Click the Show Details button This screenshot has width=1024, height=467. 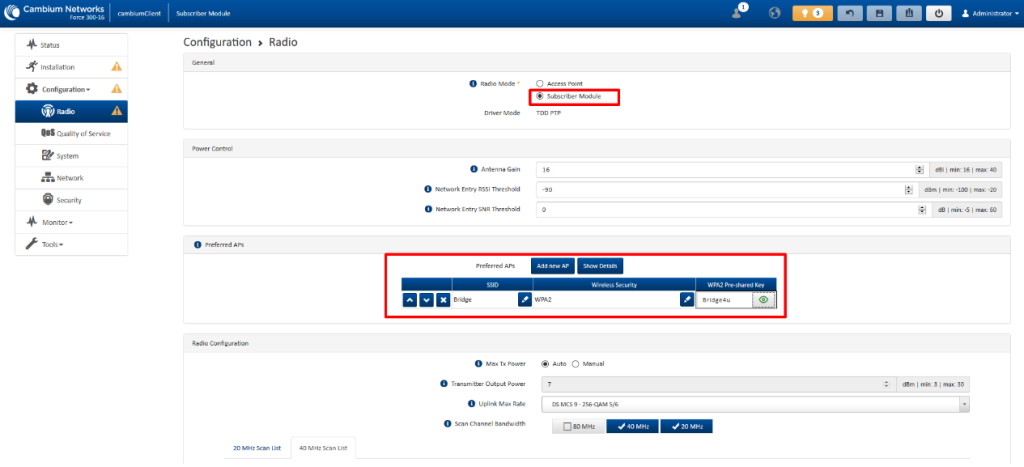tap(600, 266)
